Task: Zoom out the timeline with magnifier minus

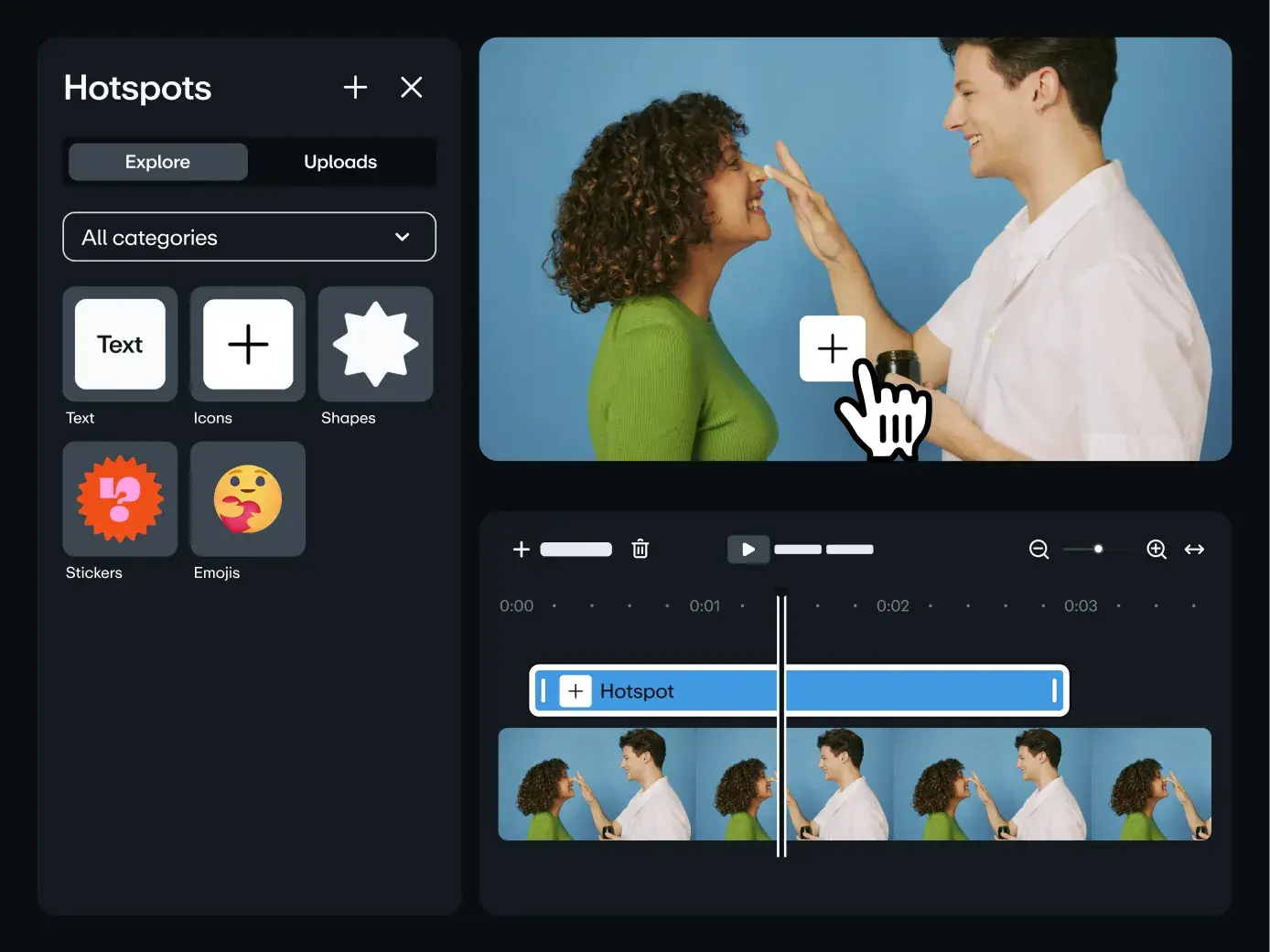Action: 1039,549
